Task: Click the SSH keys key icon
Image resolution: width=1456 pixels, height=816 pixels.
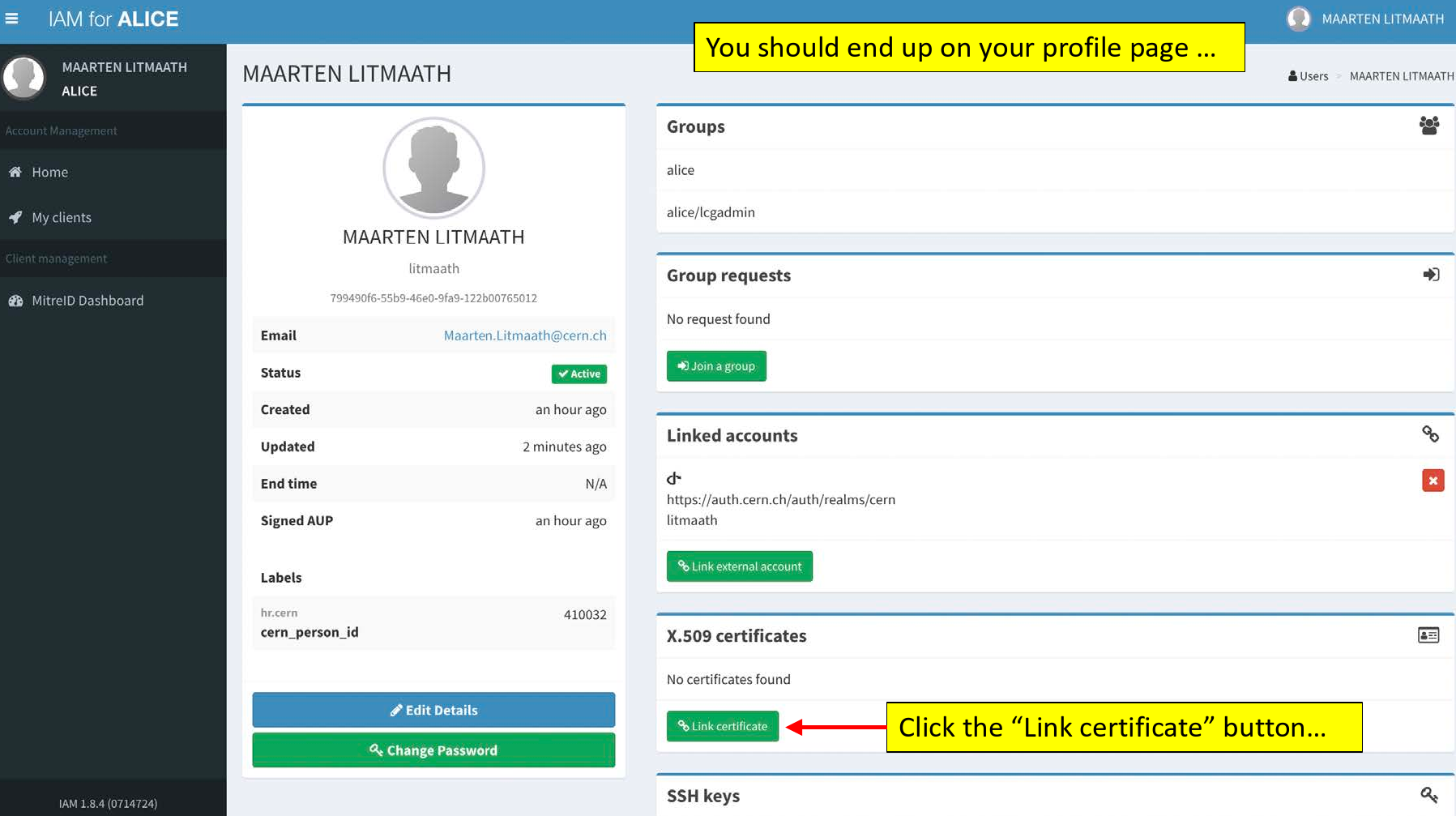Action: point(1429,795)
